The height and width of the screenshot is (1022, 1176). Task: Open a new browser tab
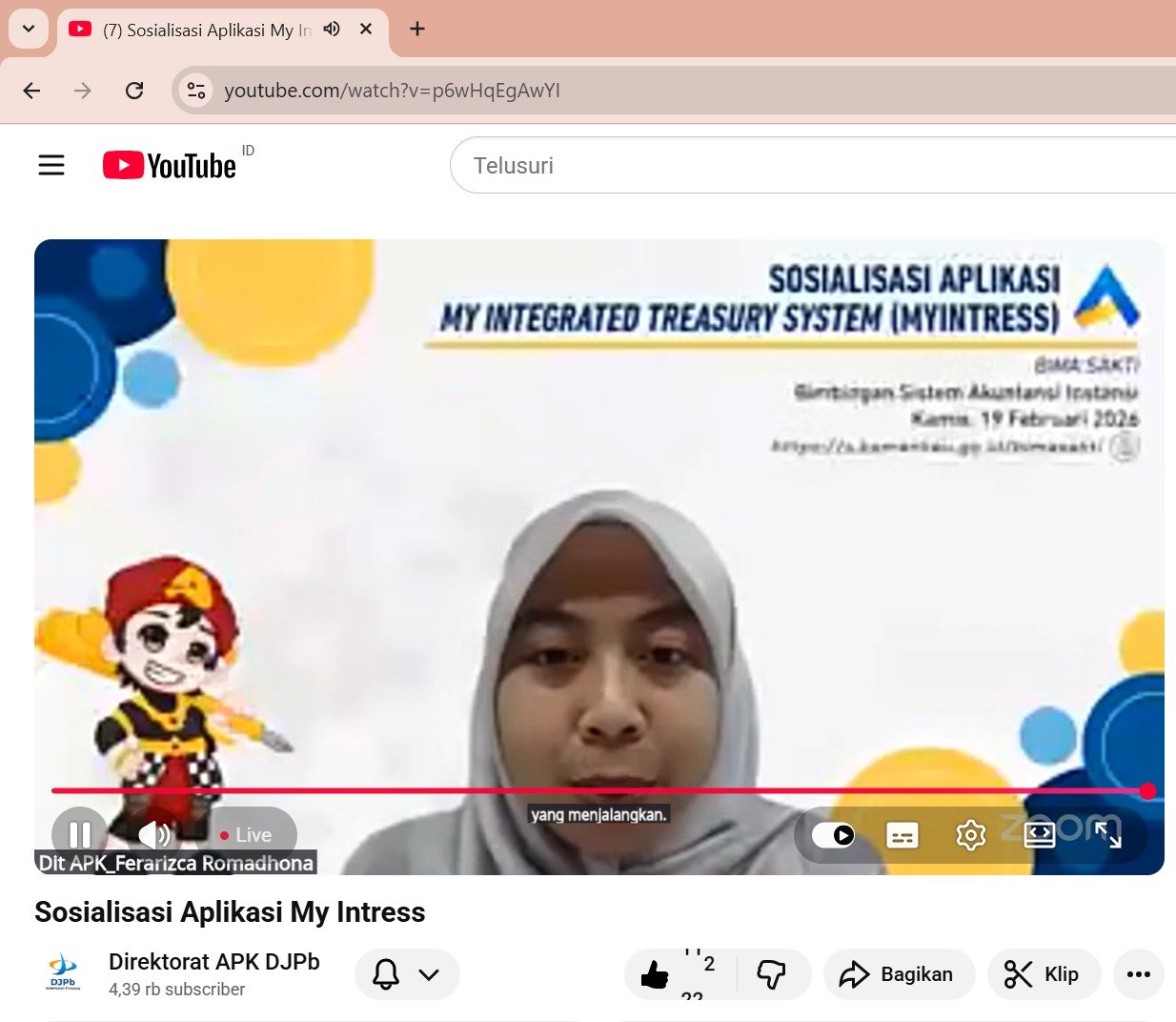tap(416, 29)
